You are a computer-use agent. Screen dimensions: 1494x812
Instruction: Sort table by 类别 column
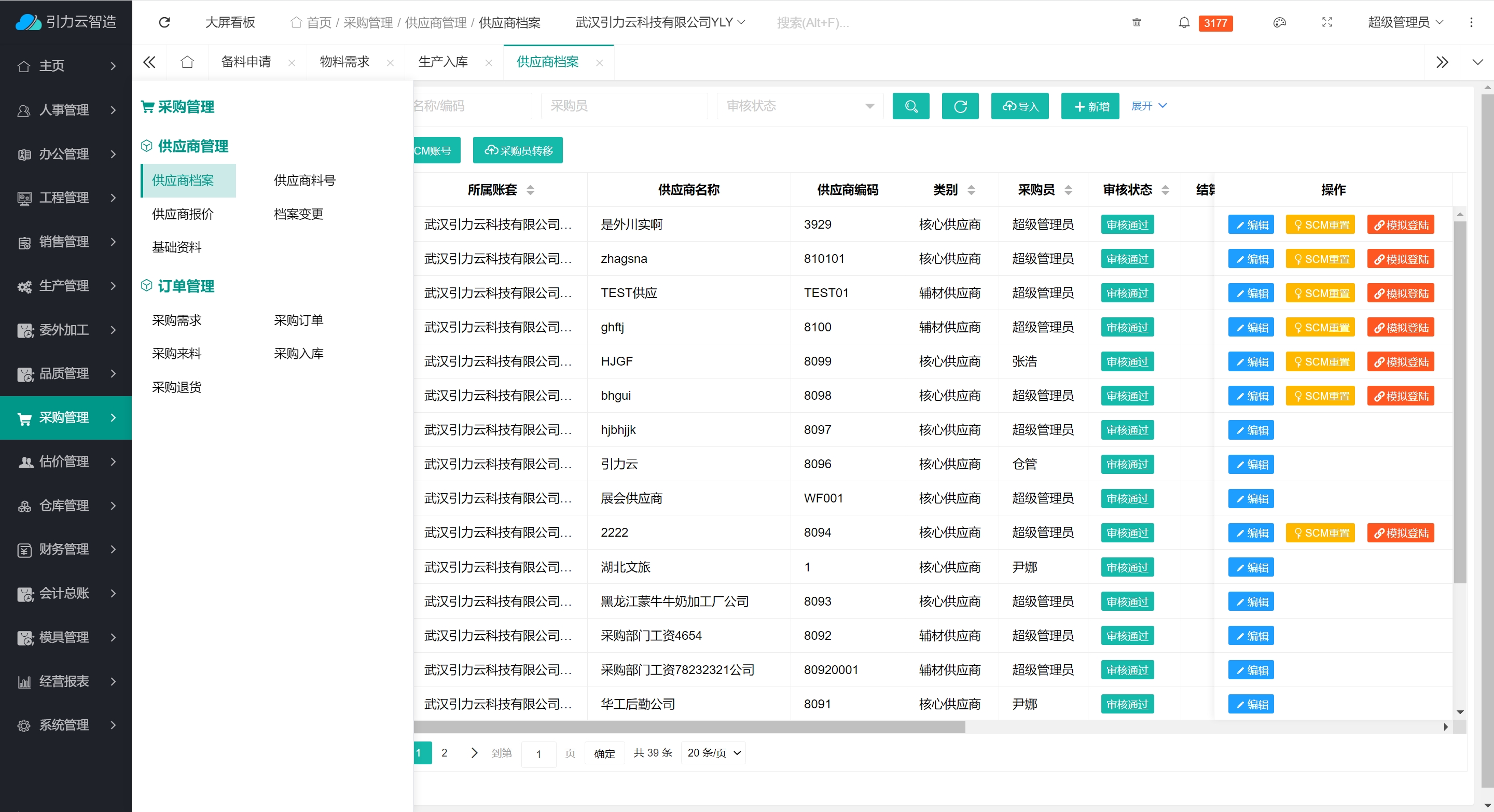pyautogui.click(x=972, y=190)
